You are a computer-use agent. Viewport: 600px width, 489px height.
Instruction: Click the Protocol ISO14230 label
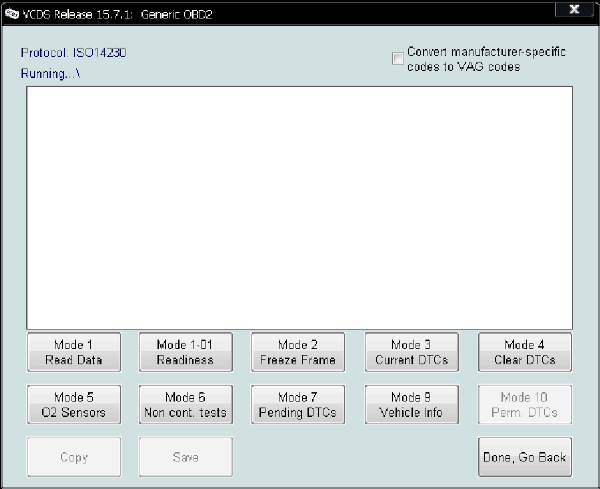pos(73,52)
